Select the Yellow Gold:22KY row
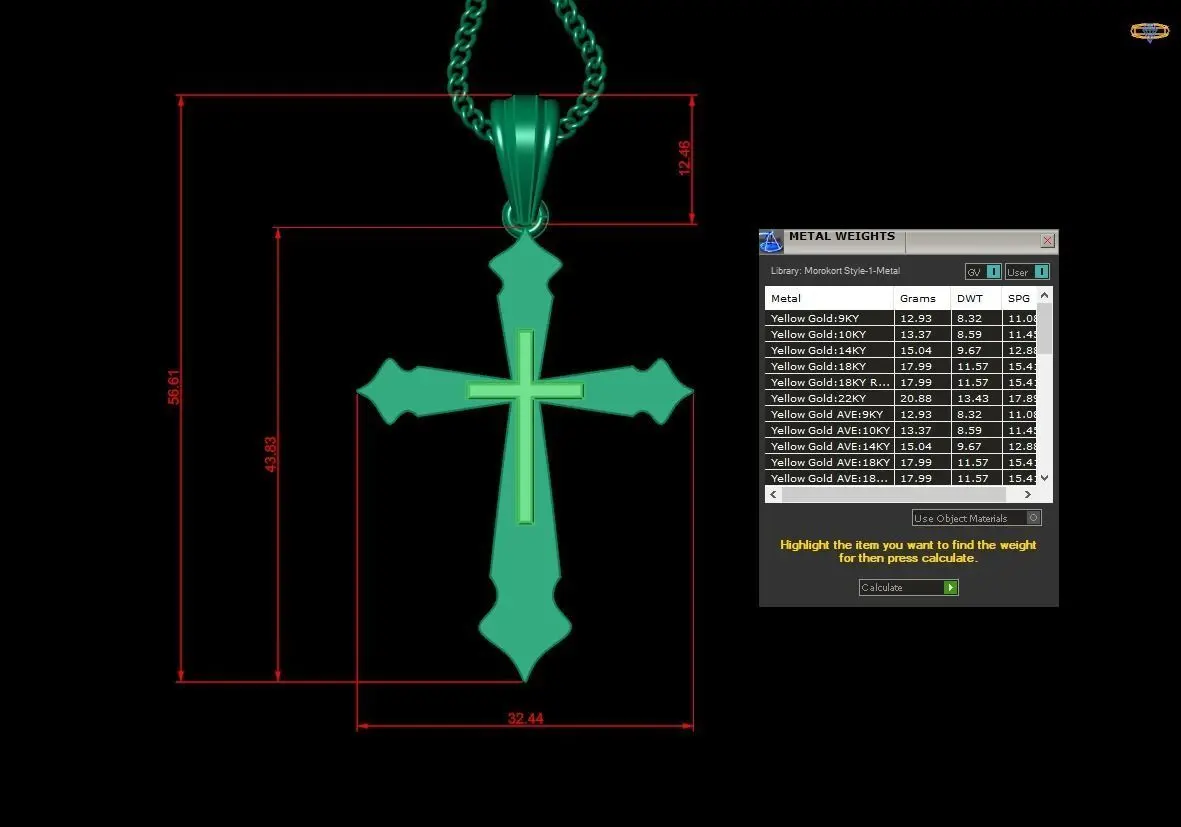The width and height of the screenshot is (1181, 827). (x=901, y=398)
